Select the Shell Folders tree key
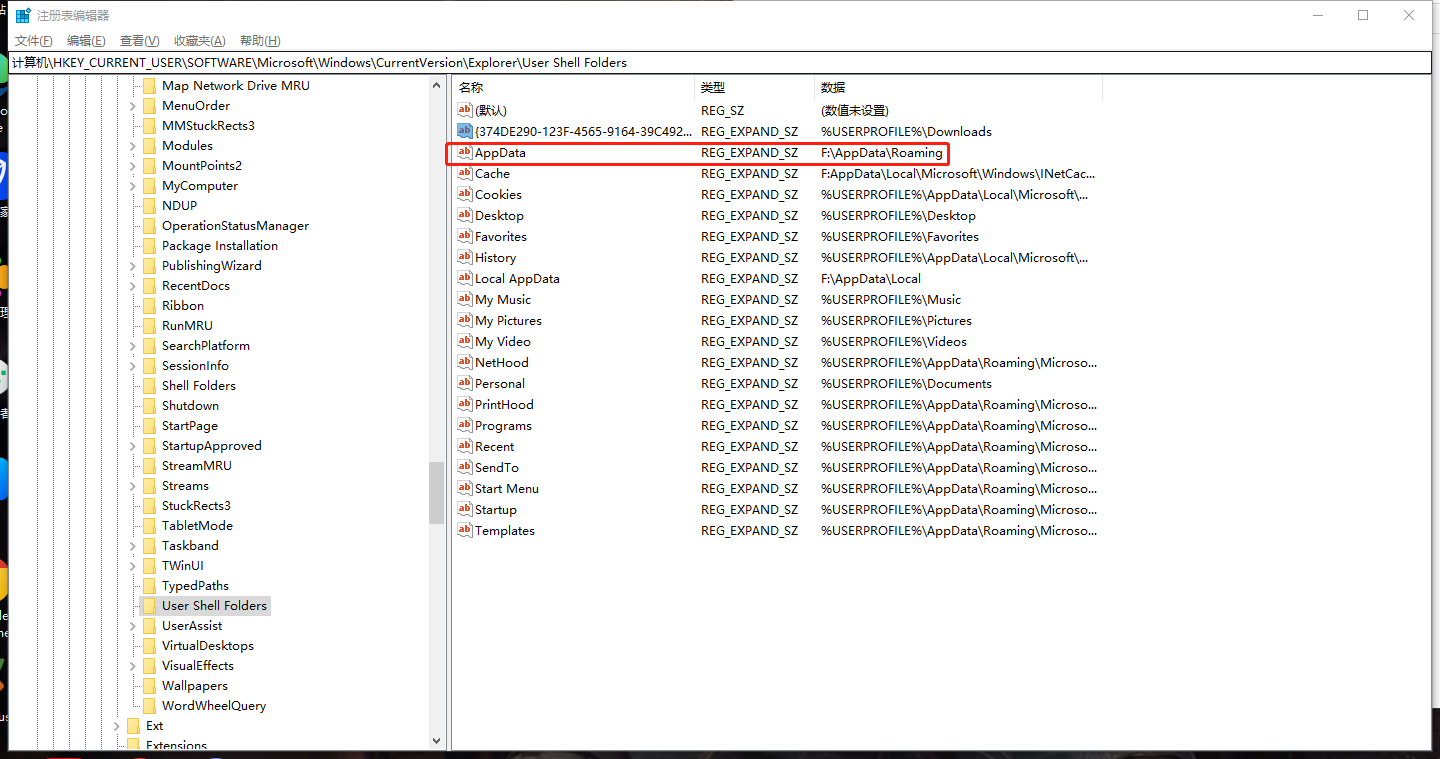The height and width of the screenshot is (759, 1440). [198, 386]
